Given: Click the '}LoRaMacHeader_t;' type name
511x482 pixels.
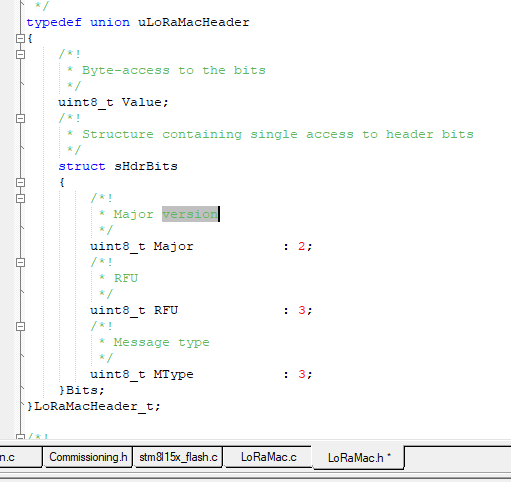Looking at the screenshot, I should (x=94, y=406).
